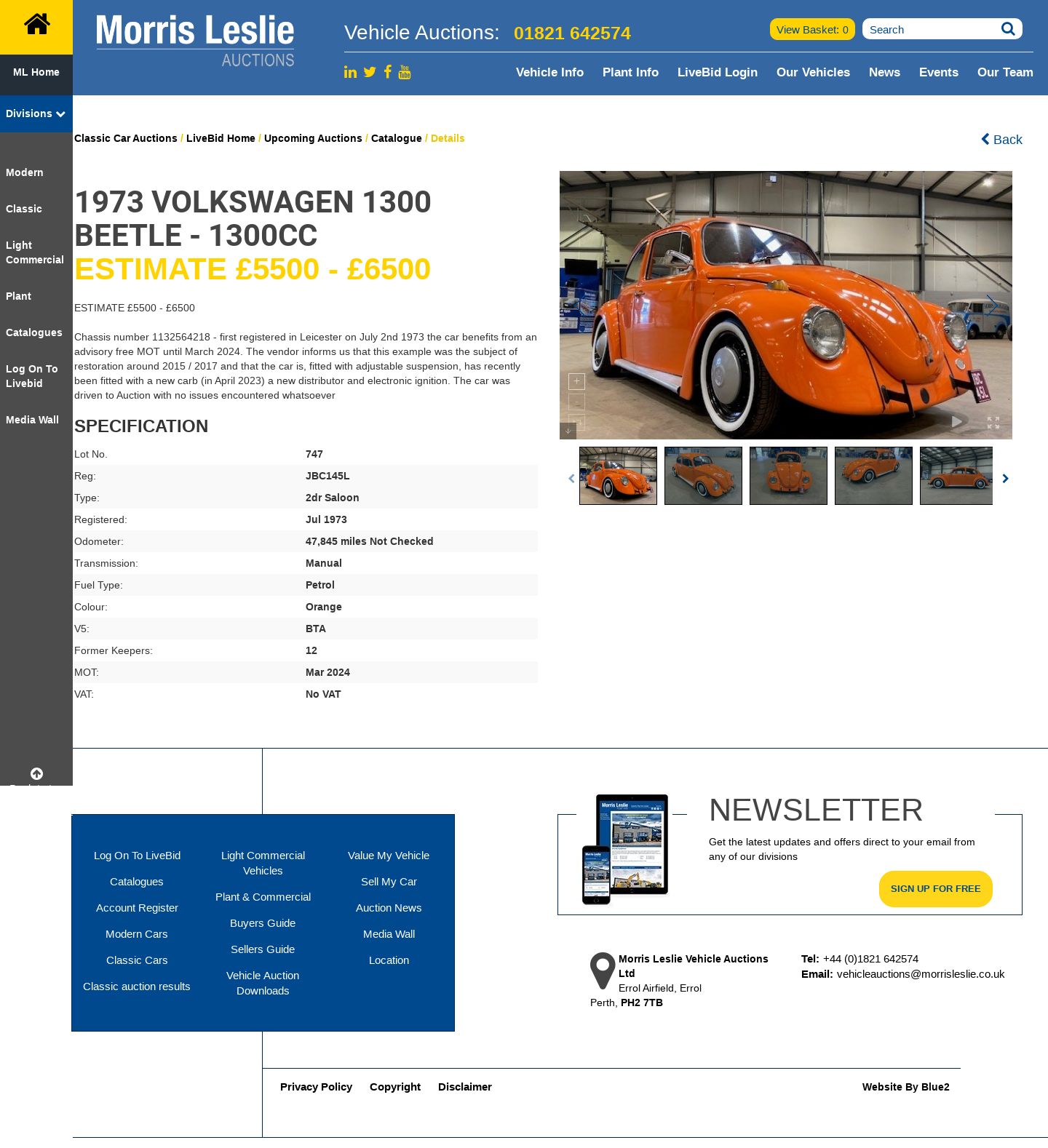Select the fourth Beetle thumbnail
This screenshot has width=1048, height=1148.
click(x=873, y=476)
